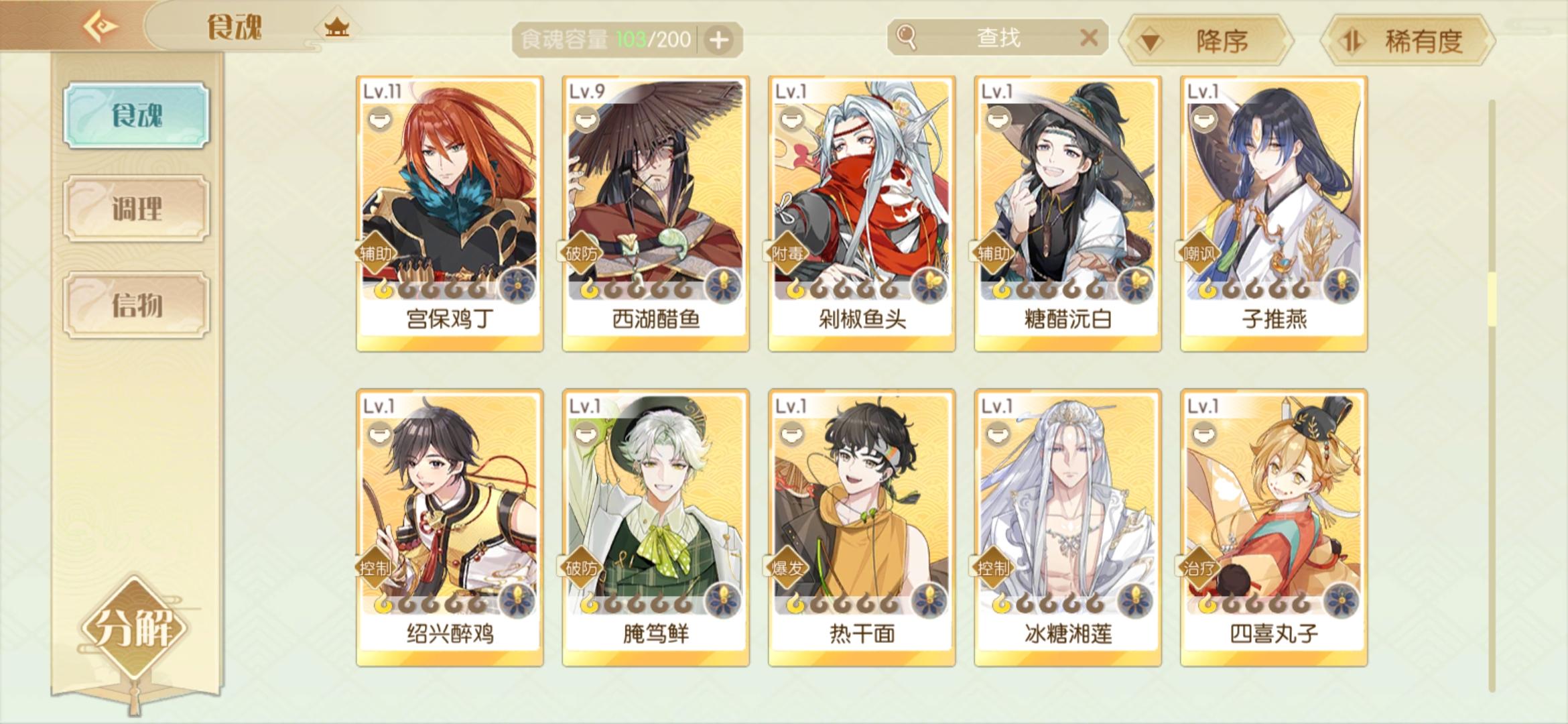The height and width of the screenshot is (724, 1568).
Task: Click flower emblem on 子推燕 card
Action: 1341,286
